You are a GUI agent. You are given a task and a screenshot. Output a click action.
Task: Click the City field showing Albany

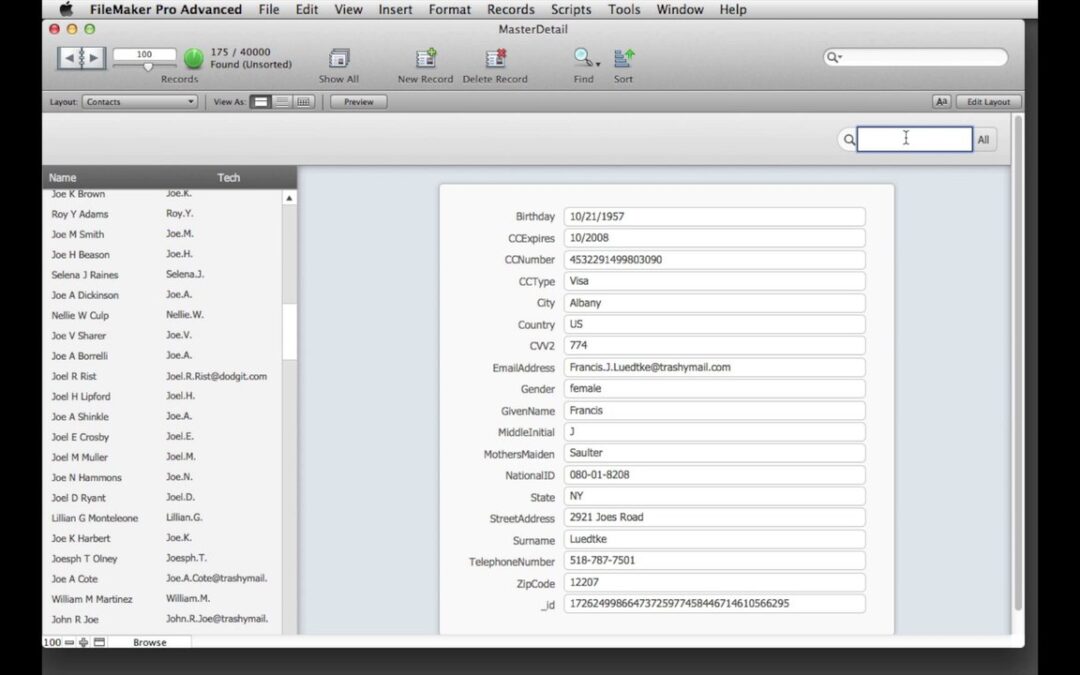pyautogui.click(x=714, y=303)
